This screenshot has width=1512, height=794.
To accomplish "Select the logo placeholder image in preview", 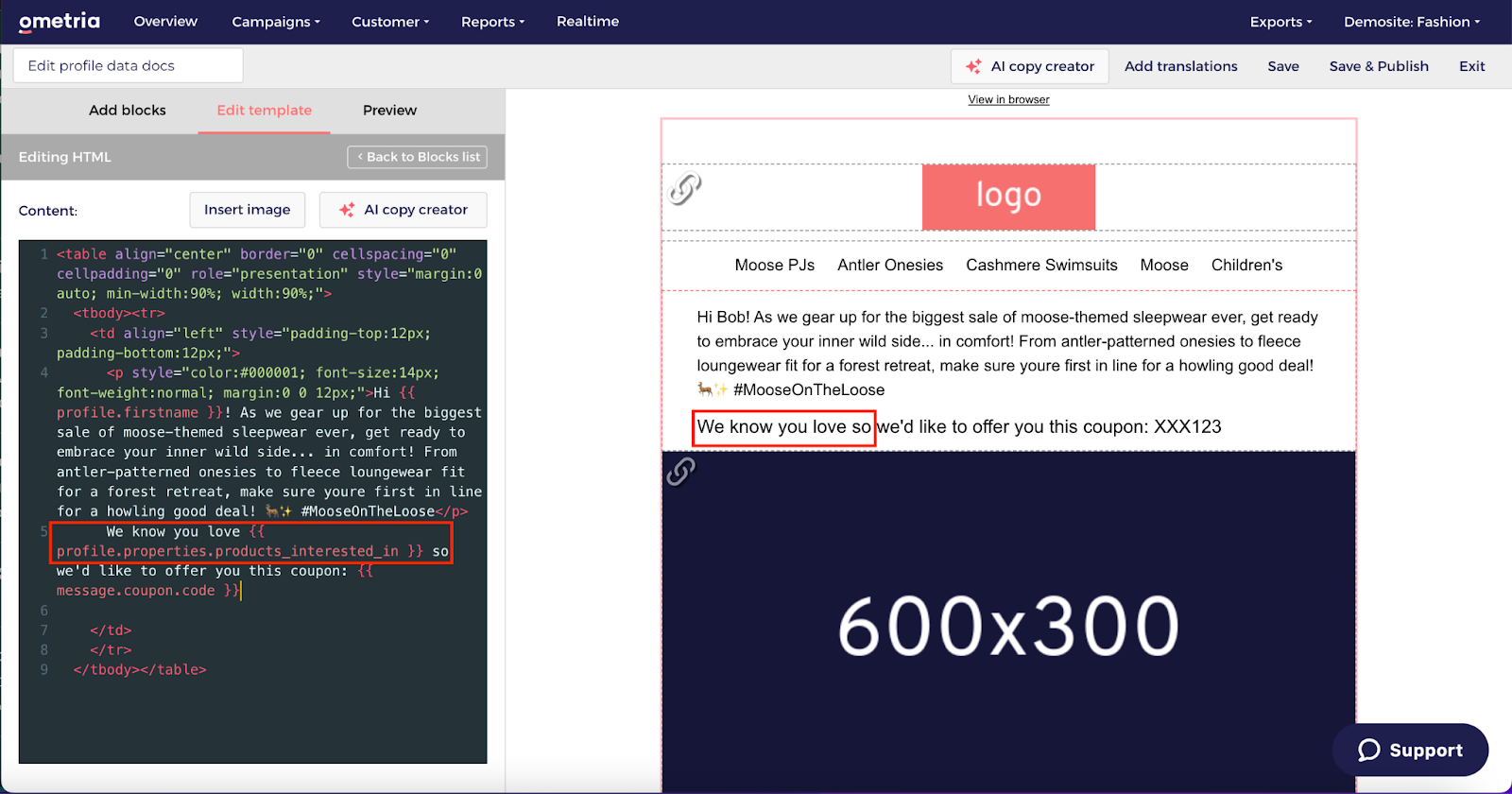I will click(x=1008, y=197).
